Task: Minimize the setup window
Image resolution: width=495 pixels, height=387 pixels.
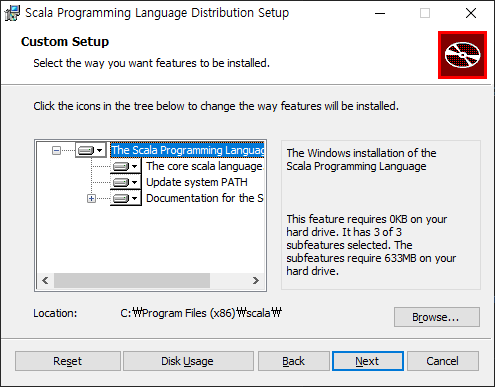Action: click(x=380, y=13)
